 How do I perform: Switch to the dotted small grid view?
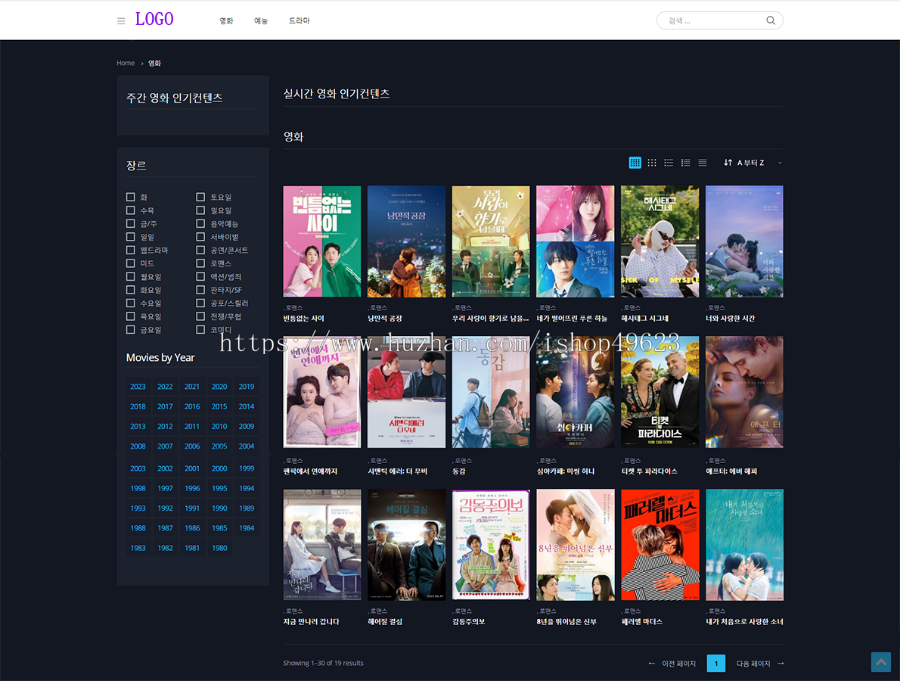[x=651, y=162]
